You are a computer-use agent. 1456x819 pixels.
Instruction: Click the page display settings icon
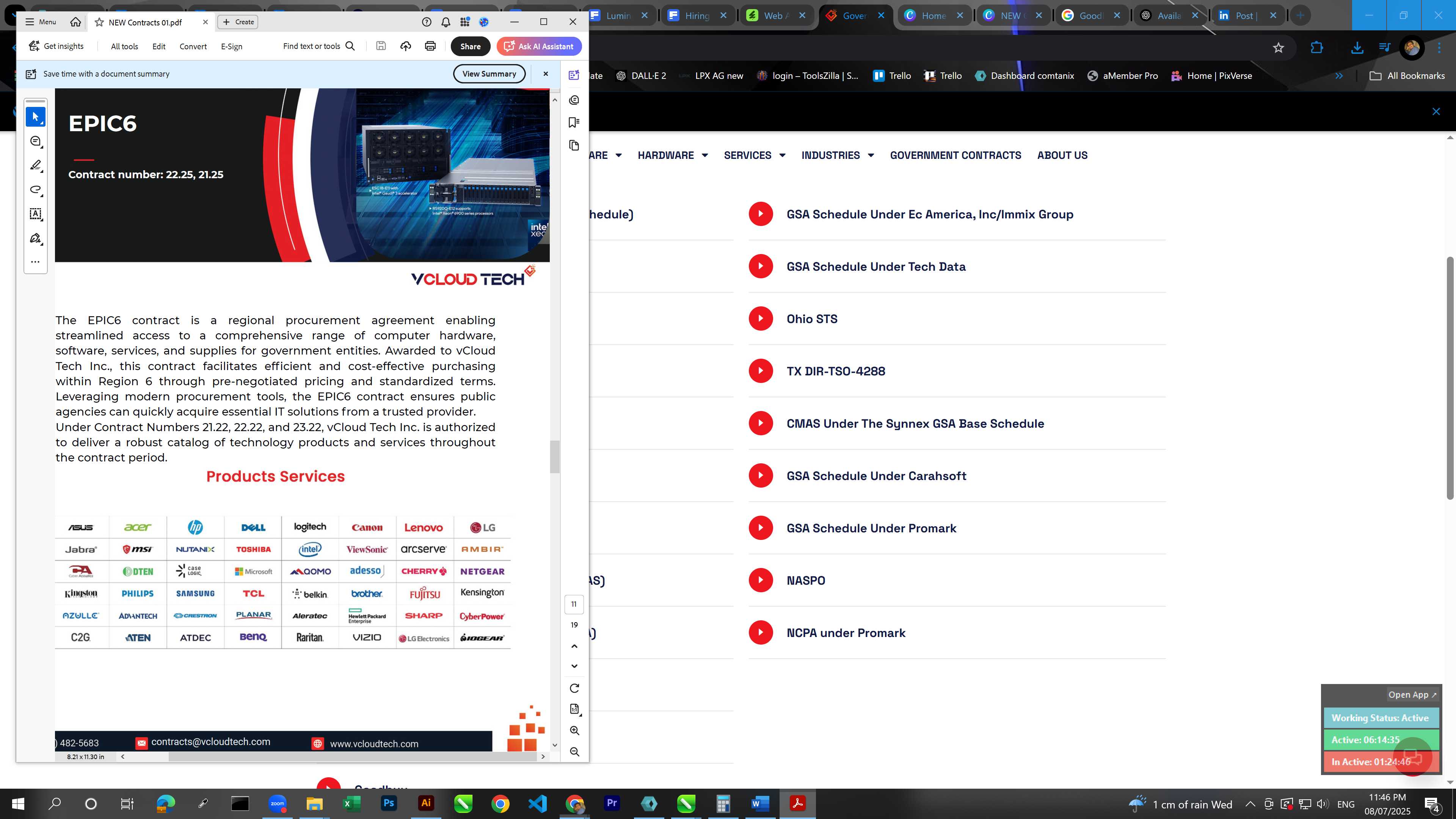[x=574, y=709]
